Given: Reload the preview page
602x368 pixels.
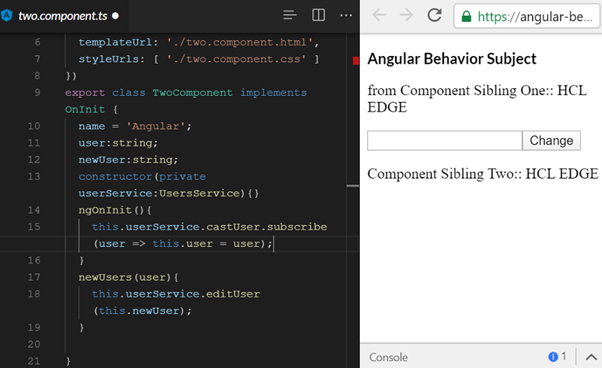Looking at the screenshot, I should pyautogui.click(x=434, y=15).
